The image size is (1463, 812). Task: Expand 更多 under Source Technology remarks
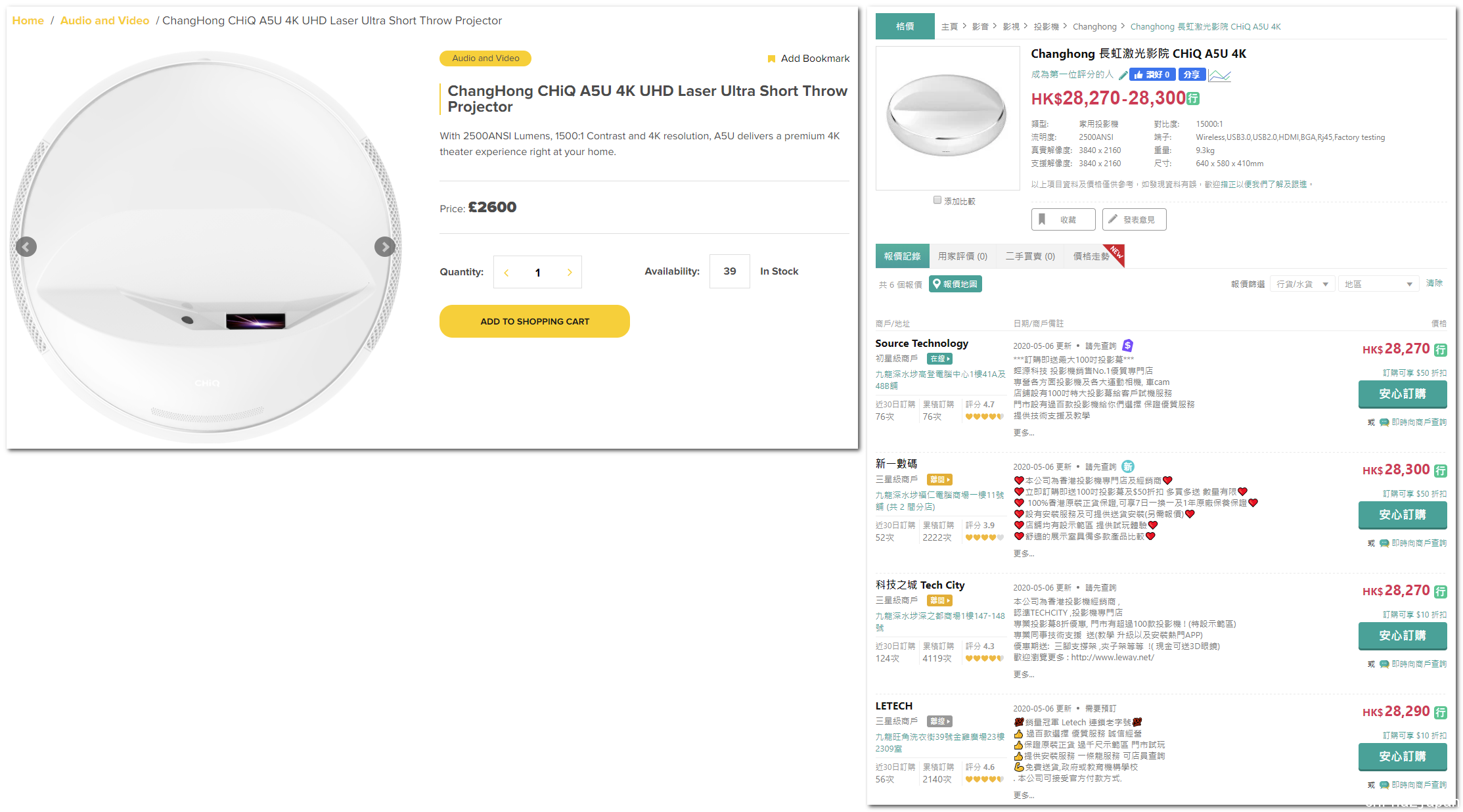(x=1024, y=433)
